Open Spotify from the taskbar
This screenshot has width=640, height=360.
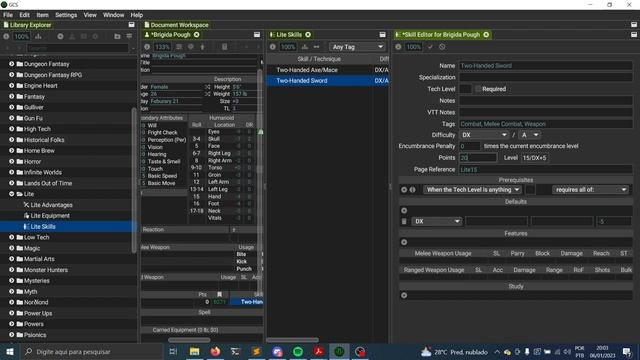point(298,351)
